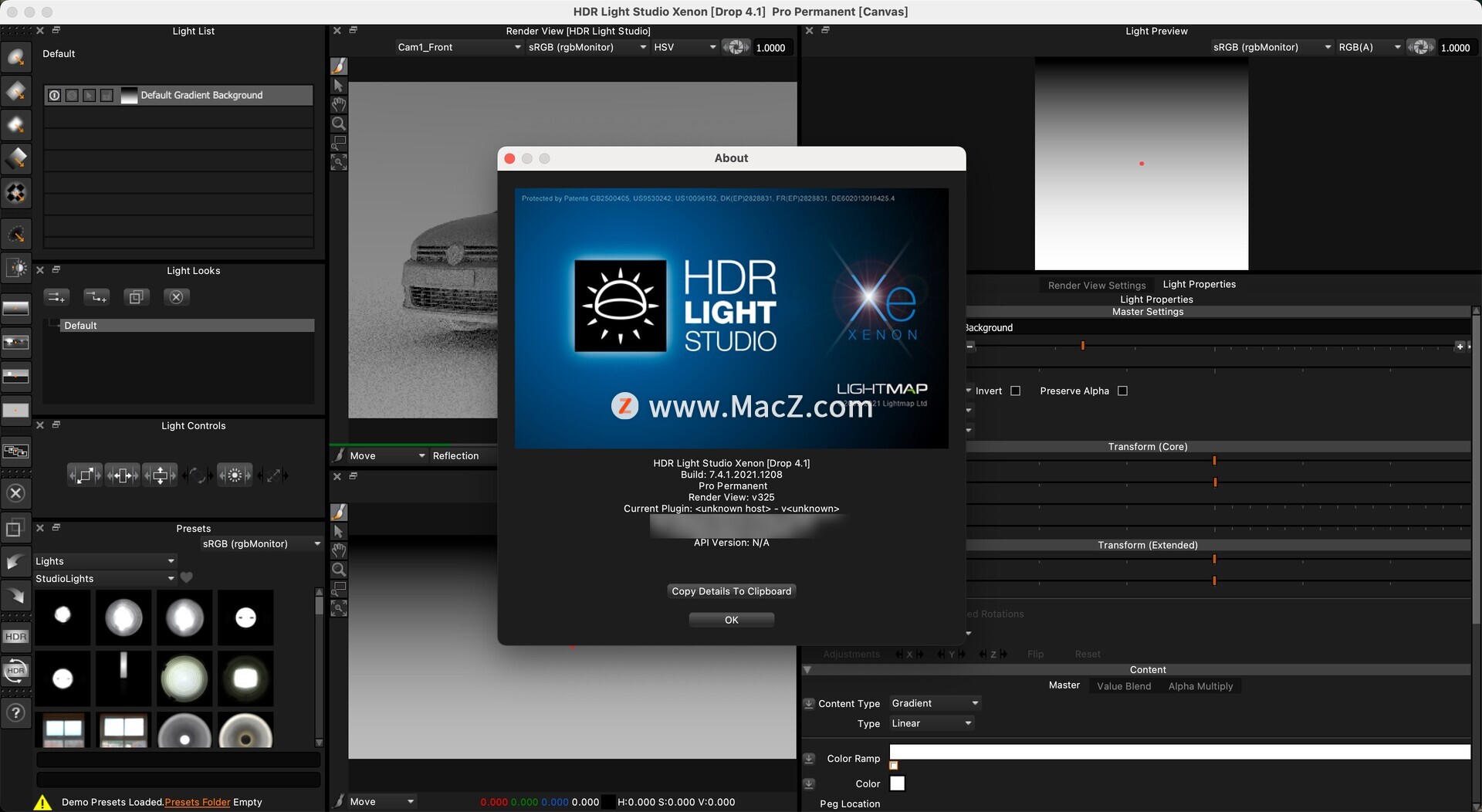Open Render View sRGB (rgbMonitor) dropdown
Screen dimensions: 1482x812
[x=587, y=47]
